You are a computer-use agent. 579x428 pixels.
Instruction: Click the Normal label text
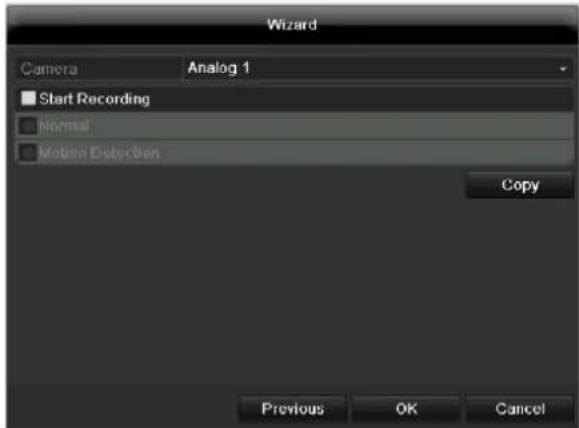coord(64,126)
